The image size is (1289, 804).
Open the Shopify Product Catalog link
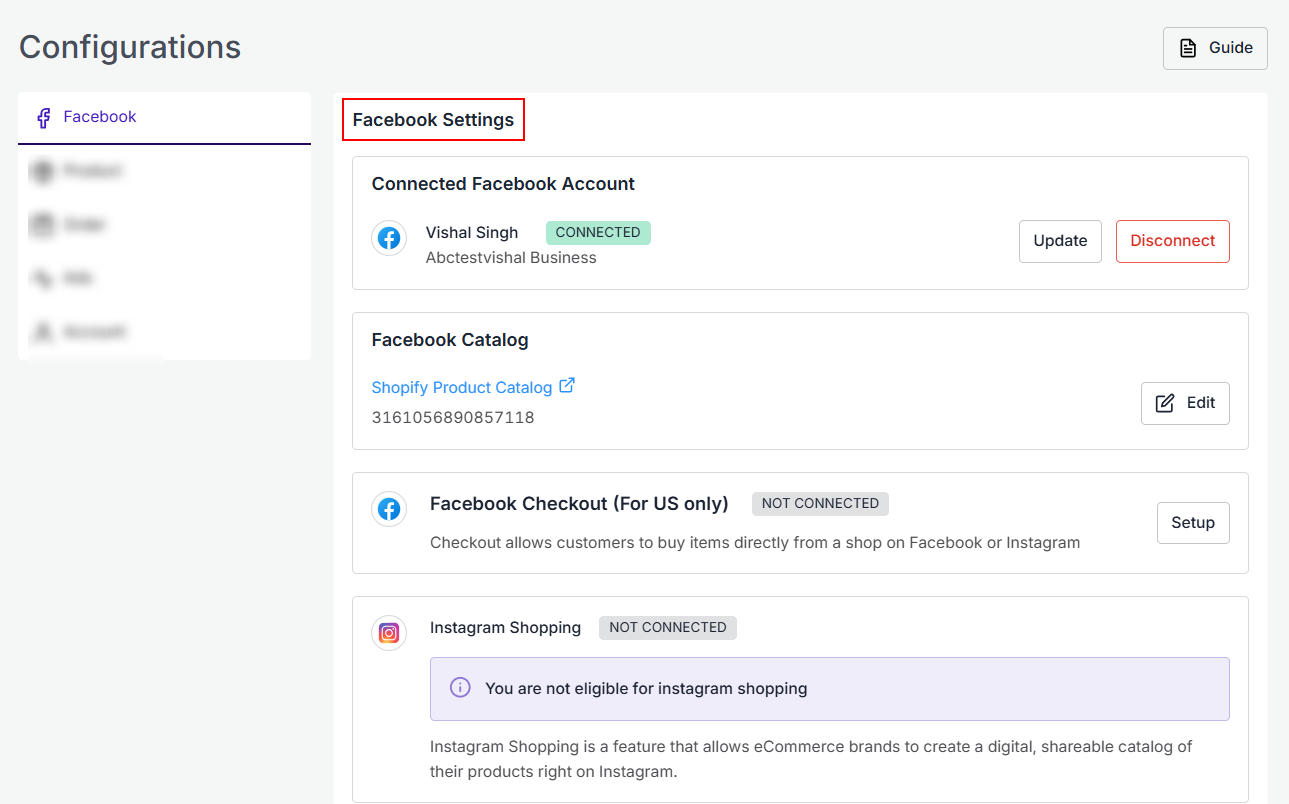461,387
